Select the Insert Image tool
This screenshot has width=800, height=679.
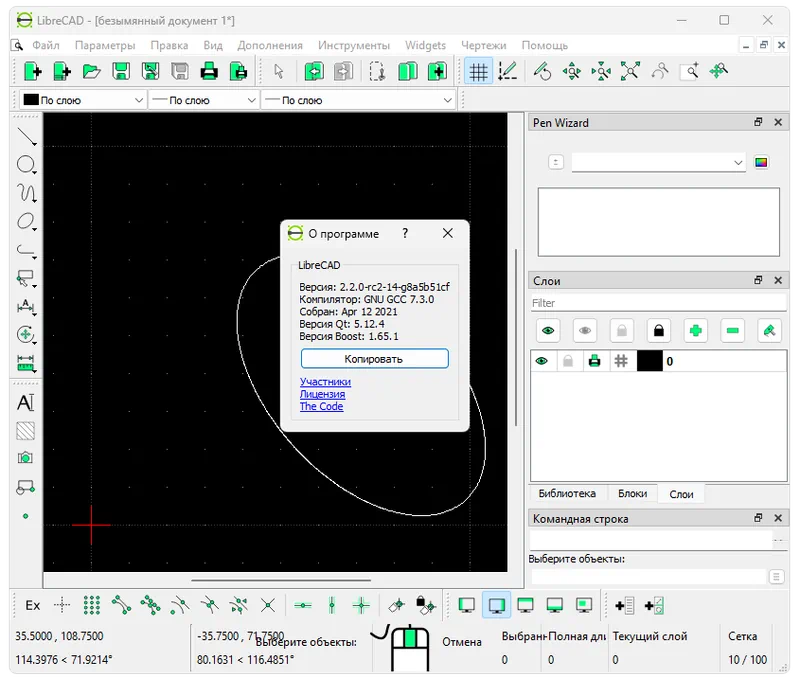point(26,458)
